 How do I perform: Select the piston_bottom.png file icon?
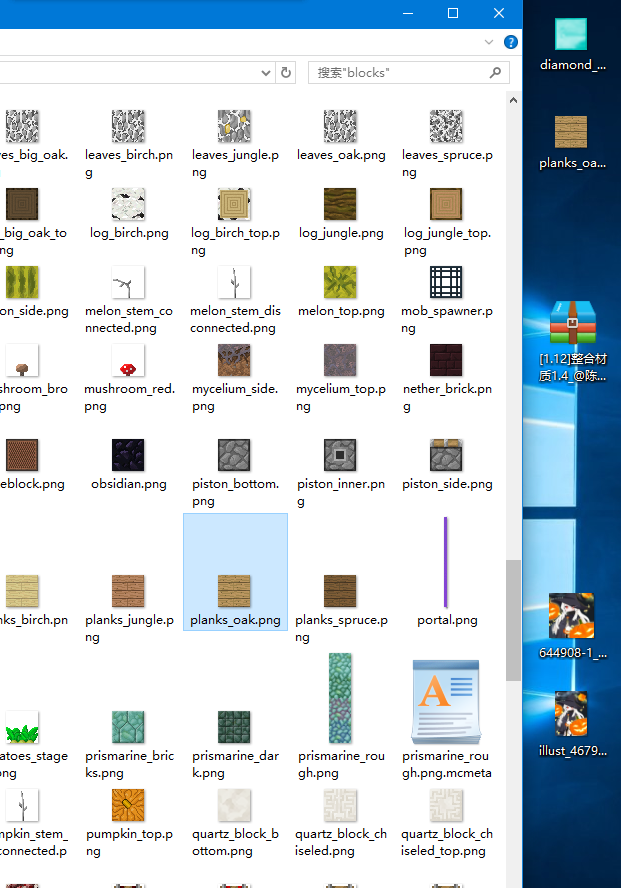click(234, 455)
